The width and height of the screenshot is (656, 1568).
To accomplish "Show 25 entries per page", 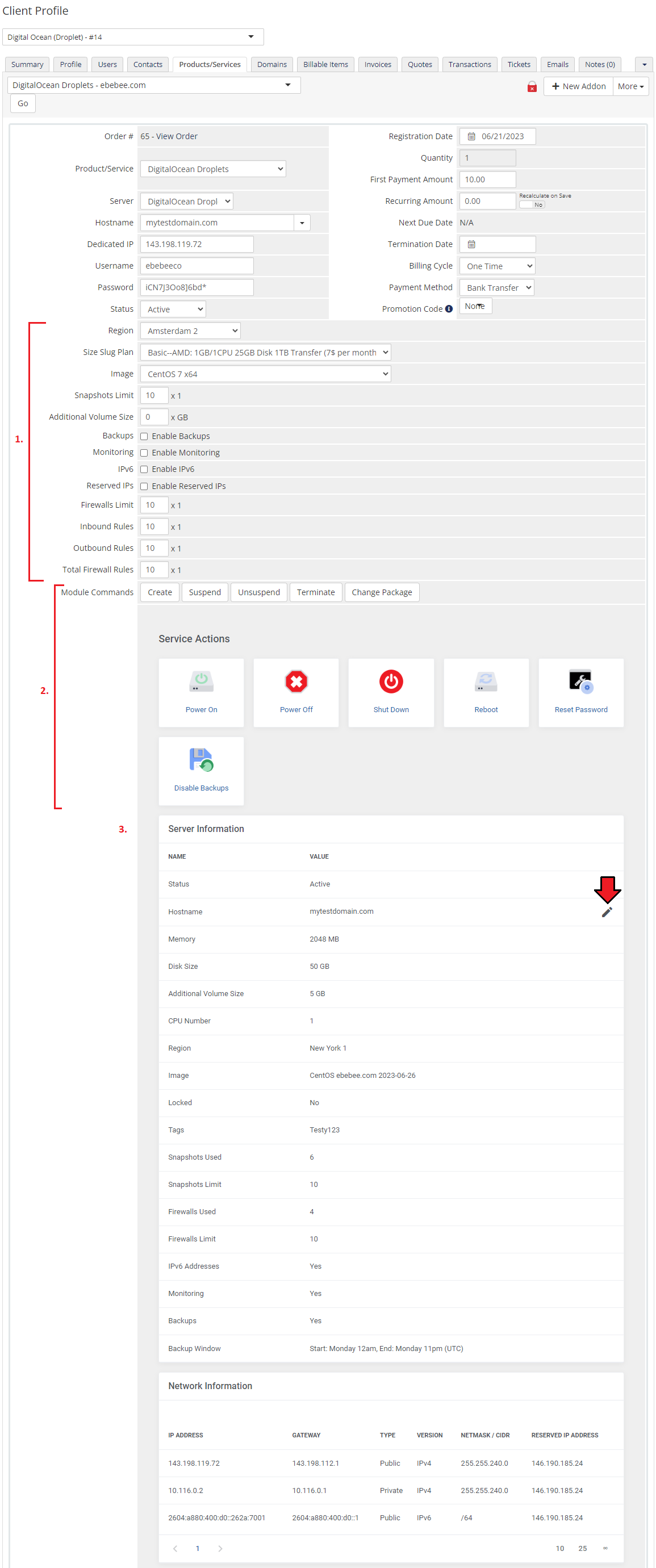I will pos(583,1548).
